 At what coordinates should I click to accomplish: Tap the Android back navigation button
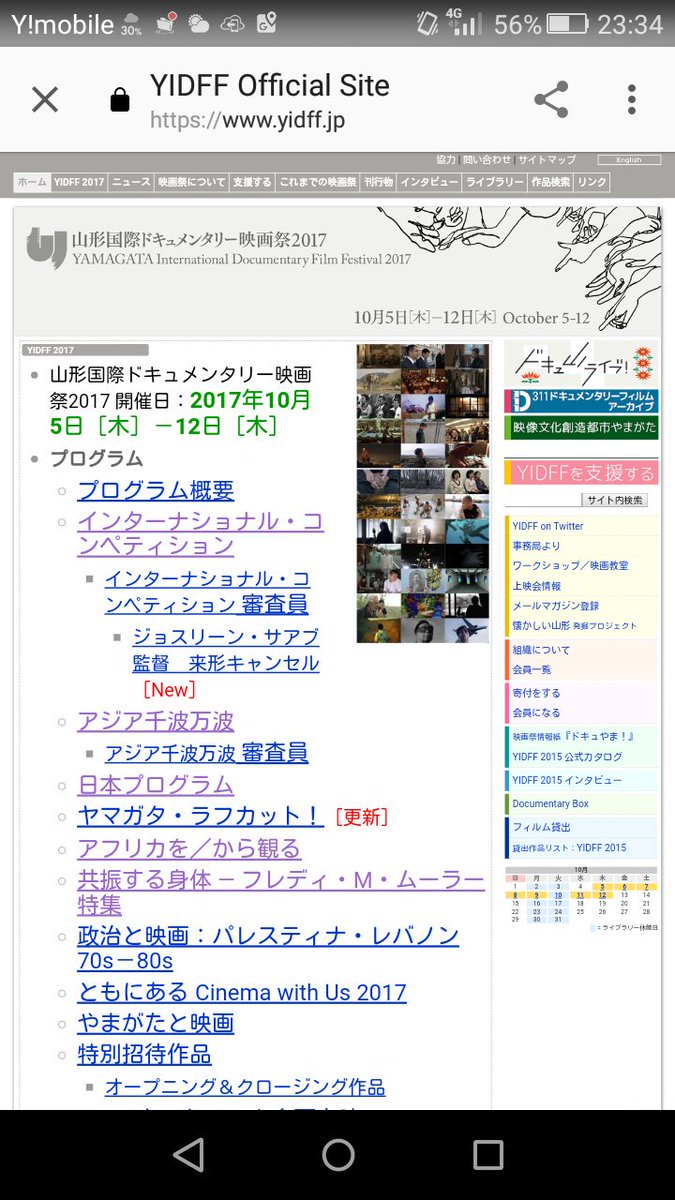click(188, 1154)
